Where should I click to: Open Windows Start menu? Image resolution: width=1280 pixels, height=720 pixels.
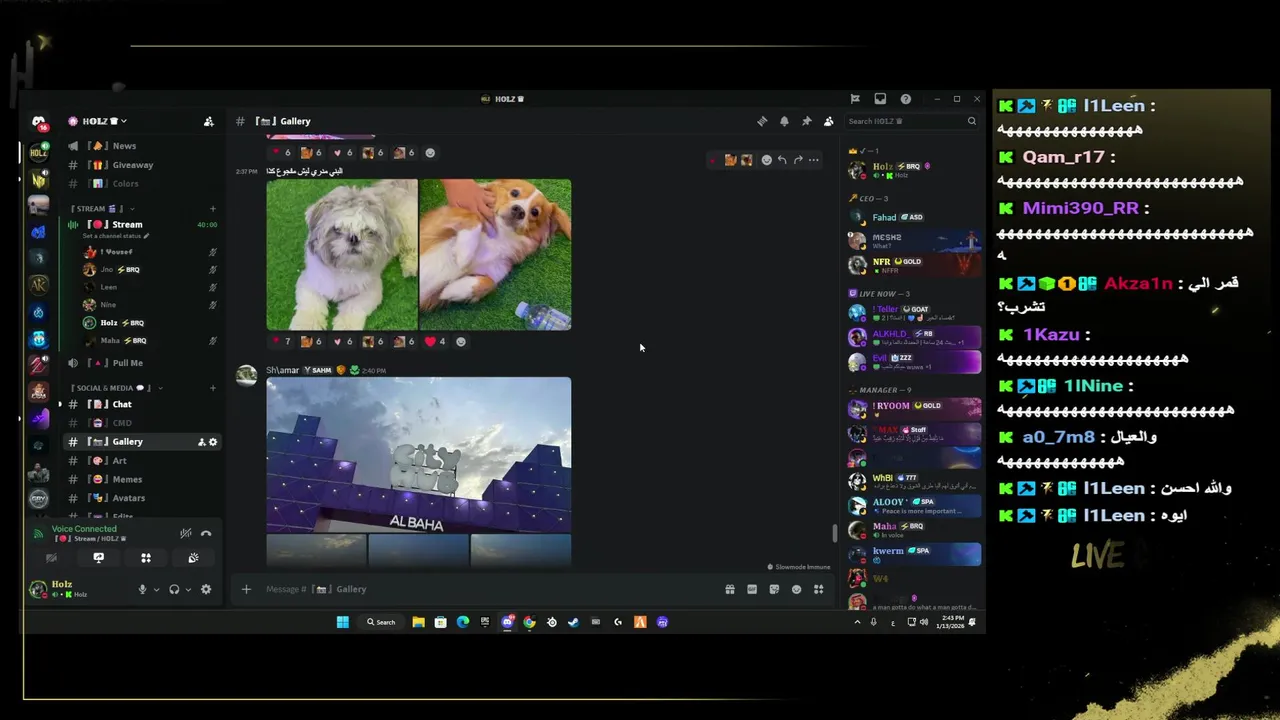tap(342, 622)
